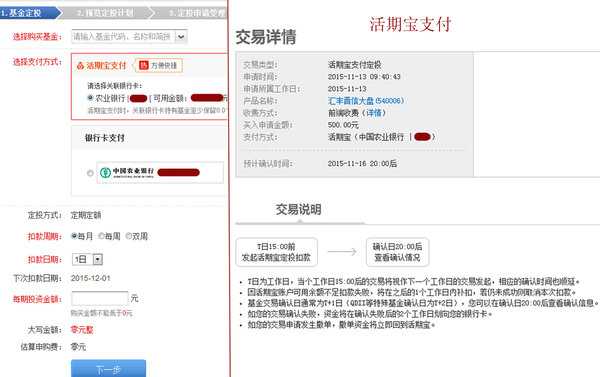Click the 零元整 uppercase amount
This screenshot has height=377, width=600.
tap(82, 330)
